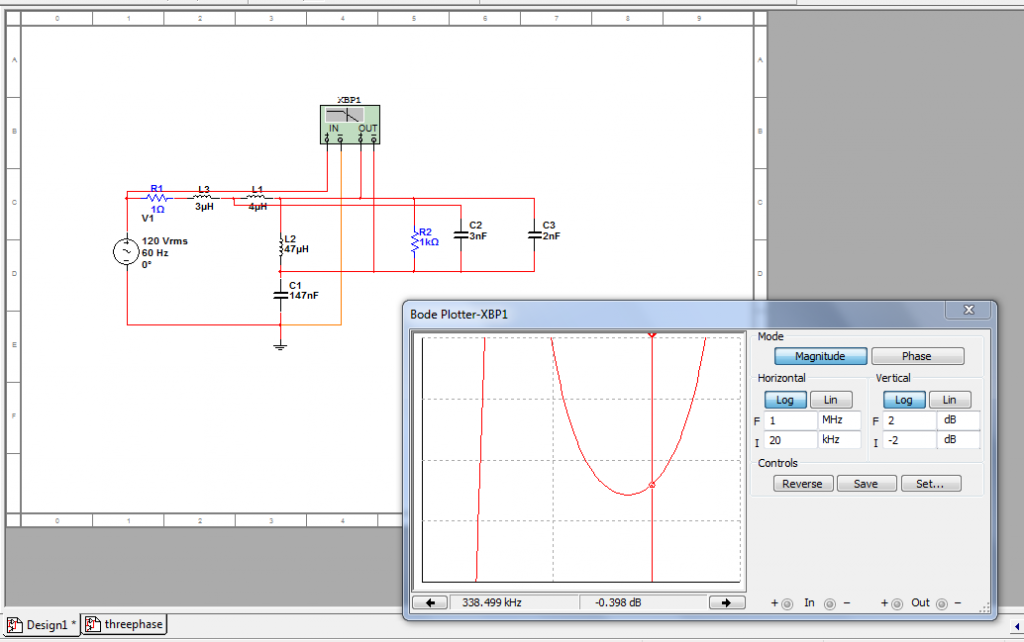Open the Set... settings dialog

[930, 484]
